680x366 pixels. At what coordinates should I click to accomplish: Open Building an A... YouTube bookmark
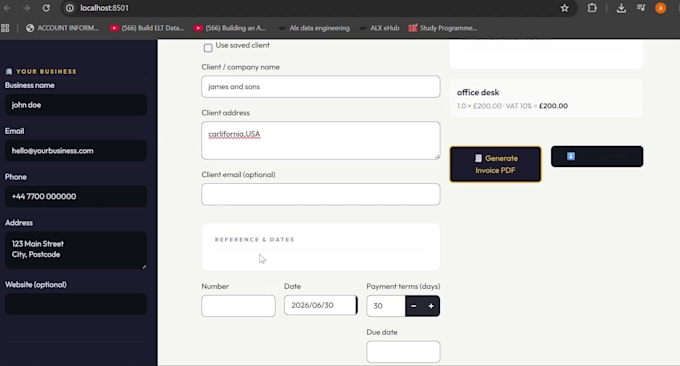pos(230,28)
